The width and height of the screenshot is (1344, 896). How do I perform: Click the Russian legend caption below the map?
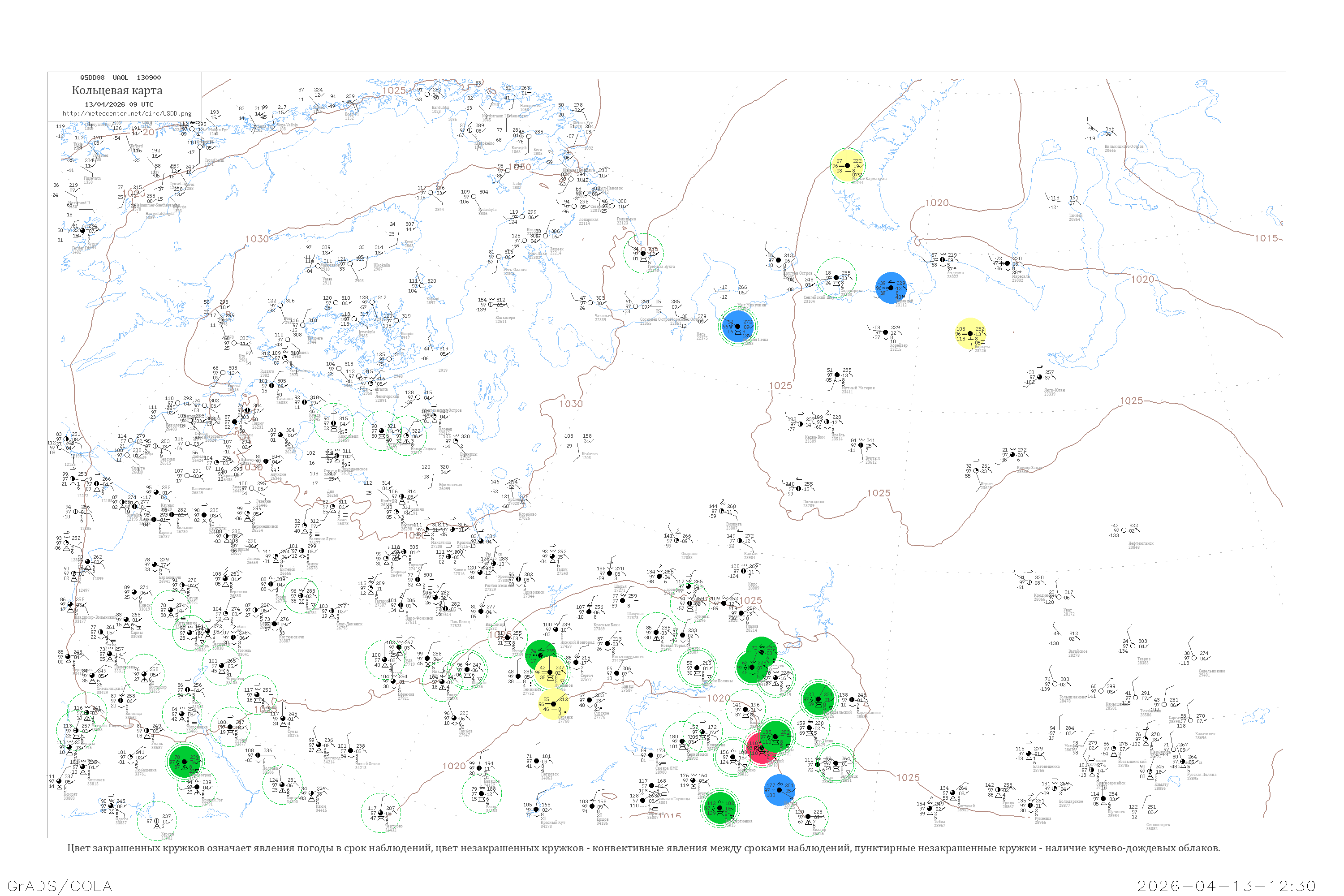pos(643,848)
